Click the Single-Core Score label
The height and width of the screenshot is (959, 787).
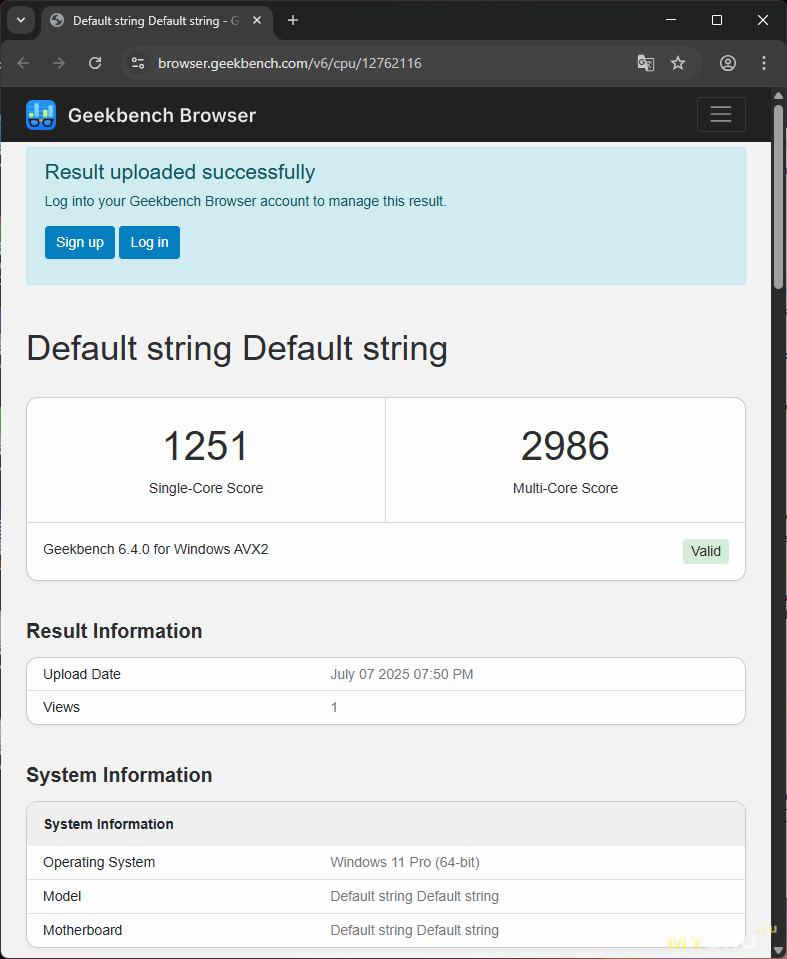pos(206,488)
